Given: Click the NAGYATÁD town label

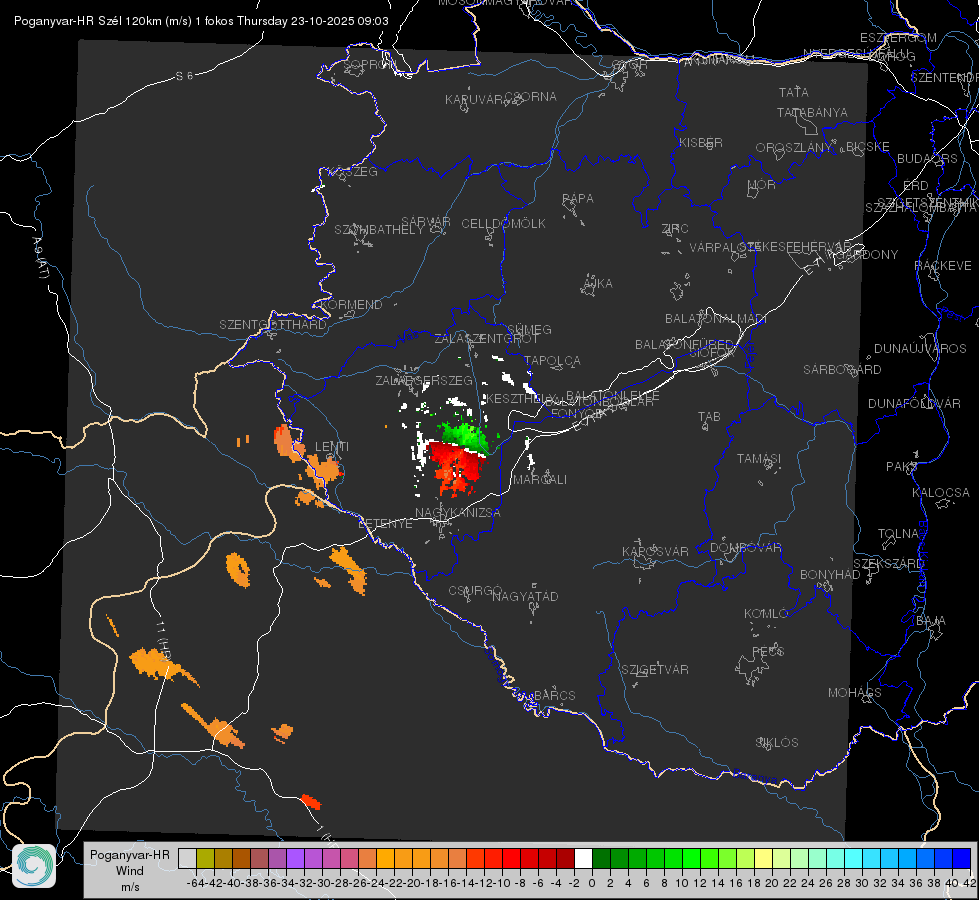Looking at the screenshot, I should [x=525, y=596].
